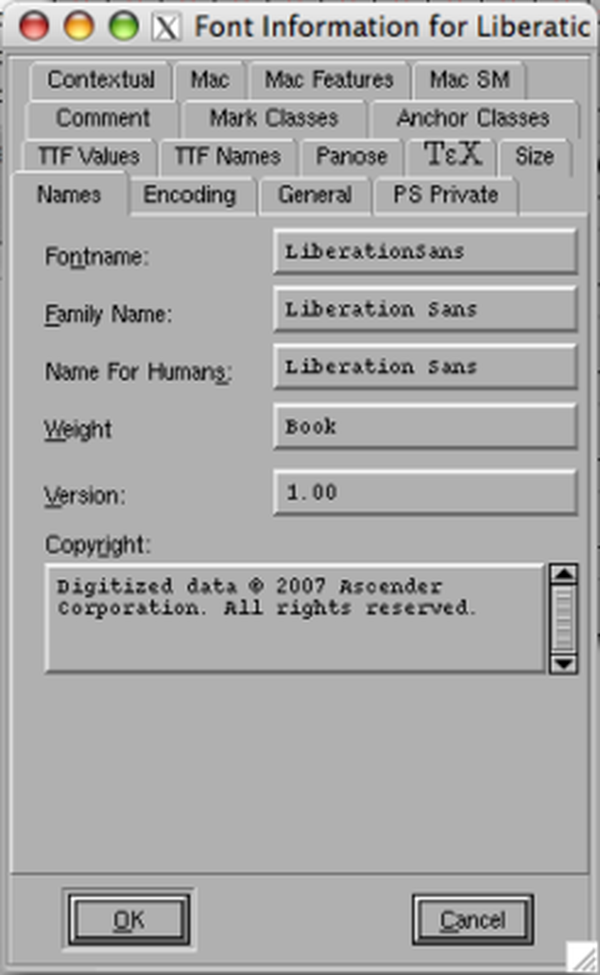The image size is (600, 975).
Task: Click the X11 icon in the title bar
Action: pyautogui.click(x=166, y=27)
